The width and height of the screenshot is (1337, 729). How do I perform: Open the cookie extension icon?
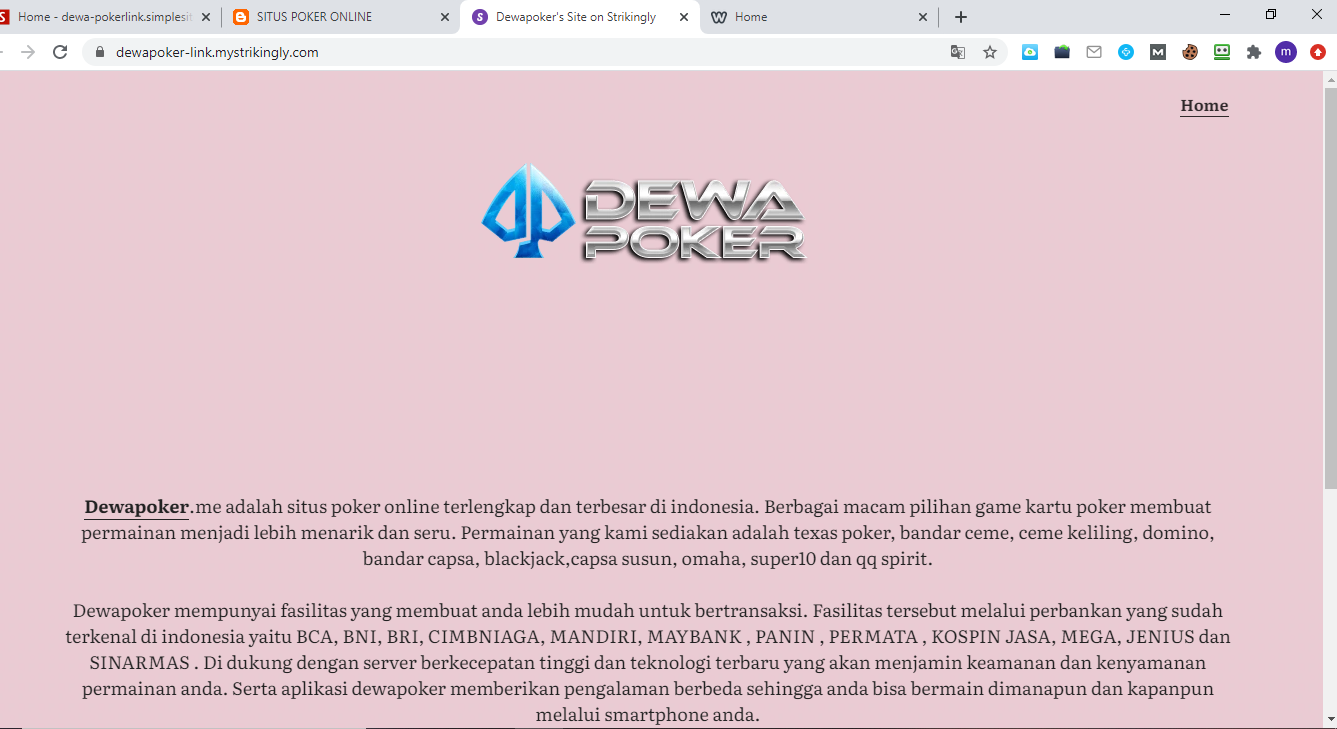(x=1189, y=52)
